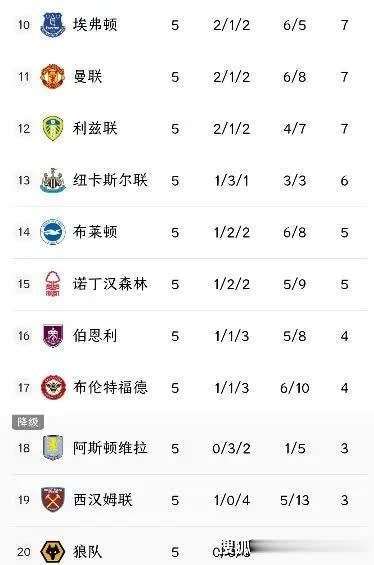Click the West Ham hammers crest
374x565 pixels.
click(x=53, y=500)
